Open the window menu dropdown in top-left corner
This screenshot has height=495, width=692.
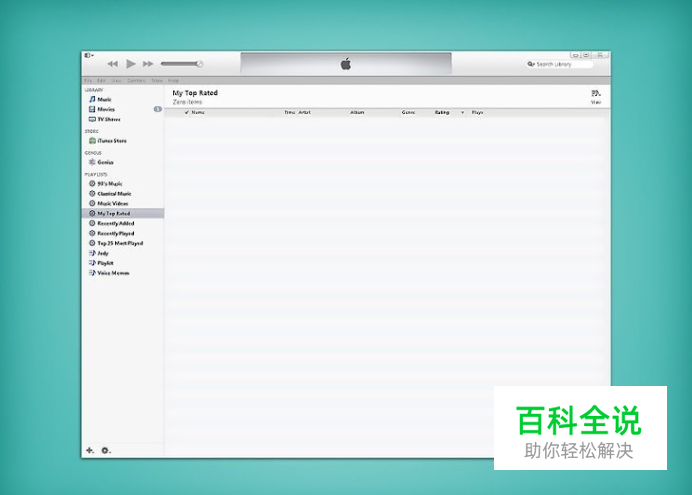click(x=89, y=55)
